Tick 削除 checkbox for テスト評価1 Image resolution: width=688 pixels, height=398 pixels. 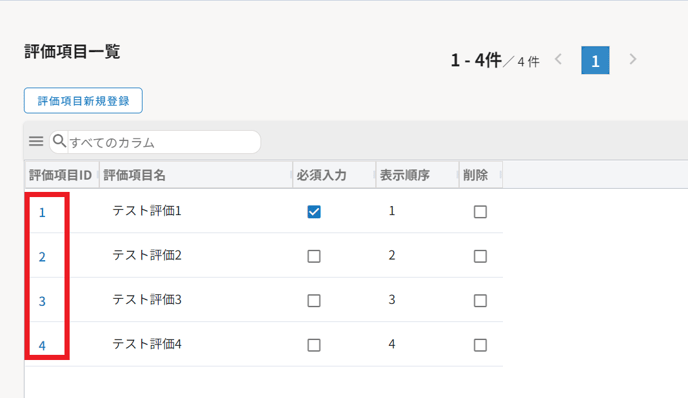(x=480, y=212)
